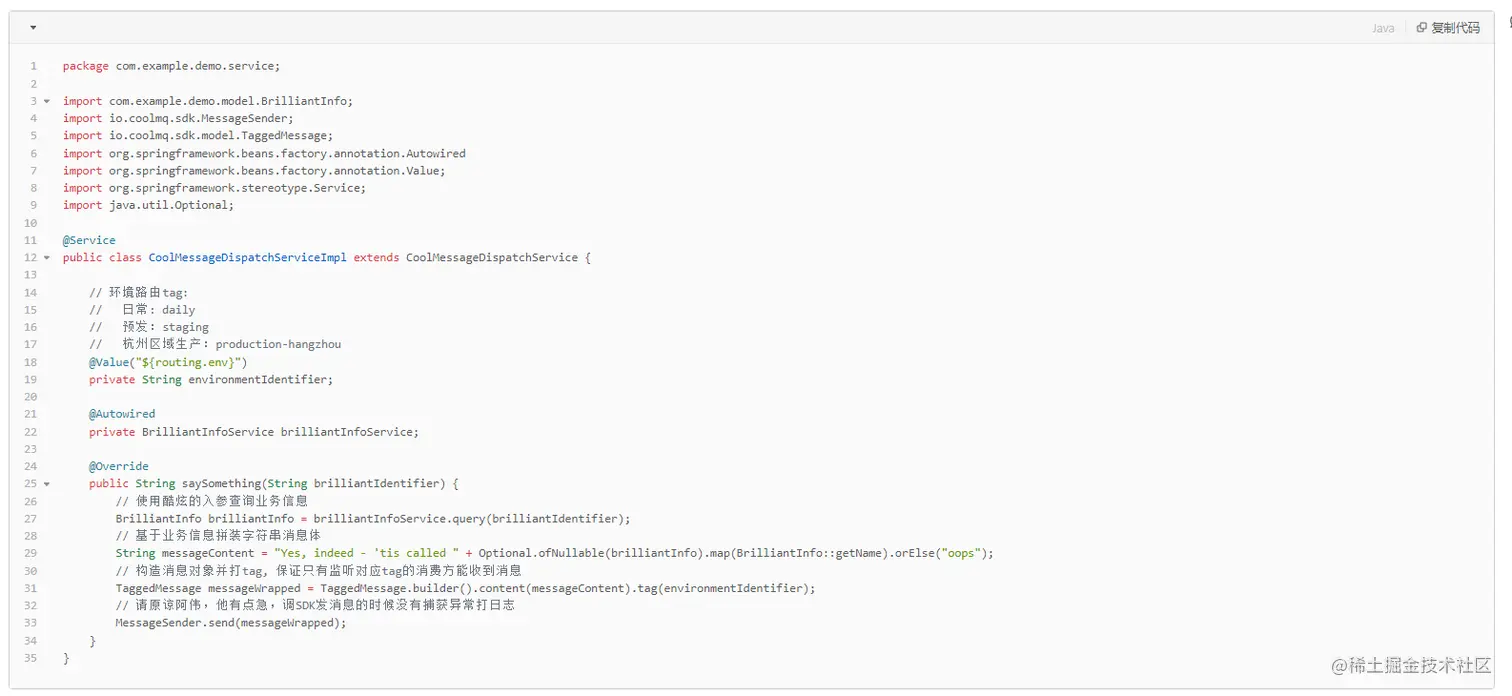
Task: Click the import io.coolmq.sdk.MessageSender line
Action: pyautogui.click(x=178, y=118)
